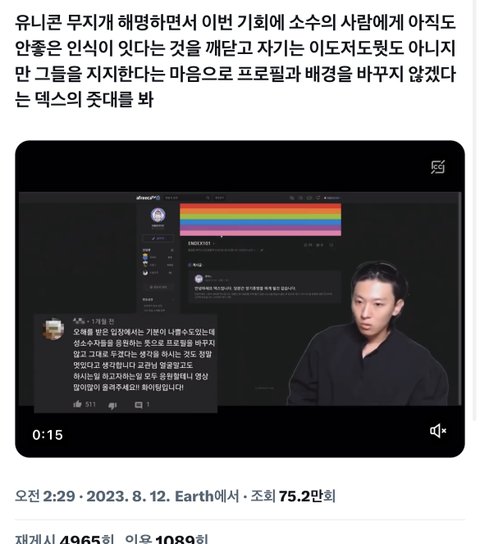Open the Earth source label link

click(x=207, y=496)
